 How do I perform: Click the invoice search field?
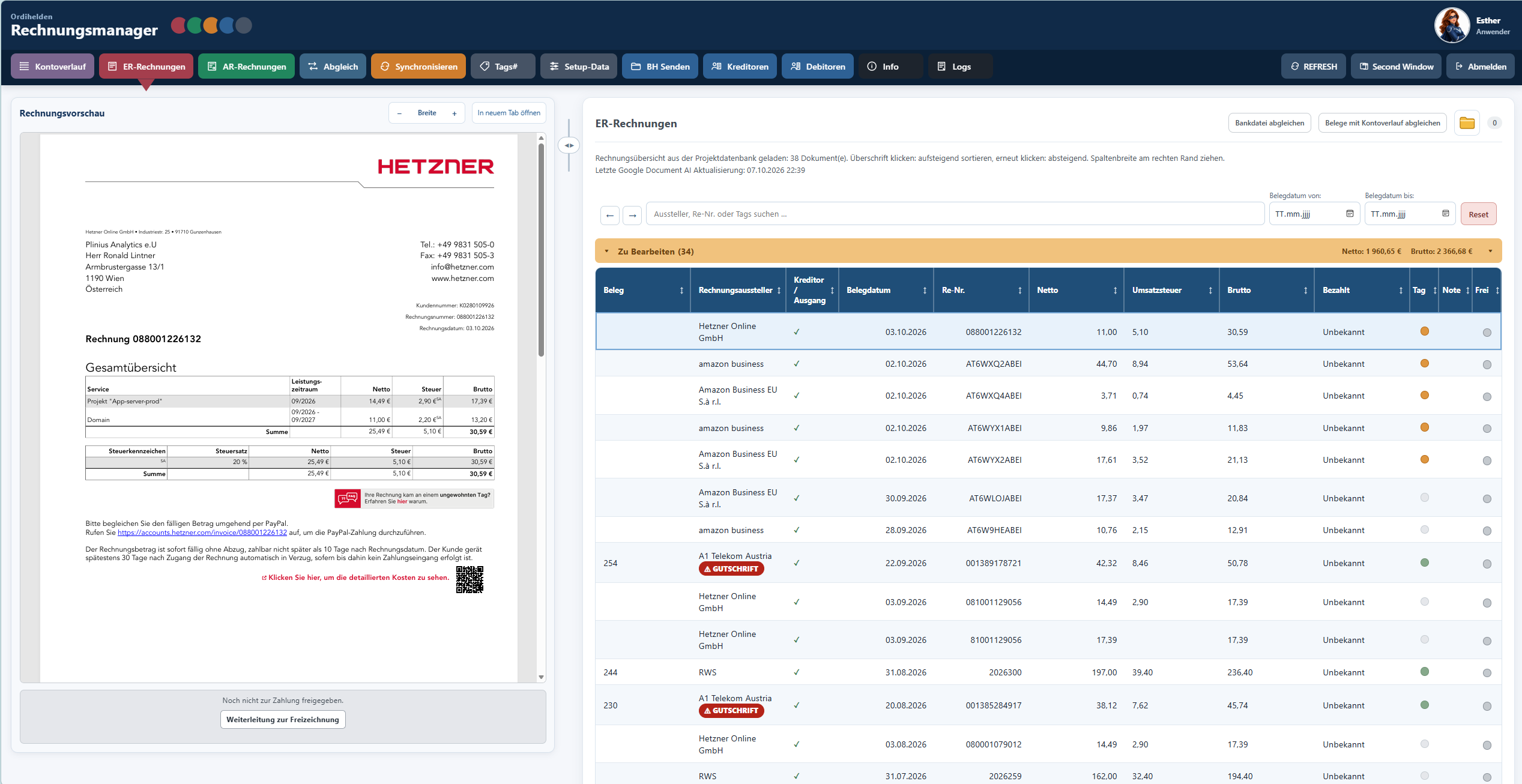[x=955, y=214]
